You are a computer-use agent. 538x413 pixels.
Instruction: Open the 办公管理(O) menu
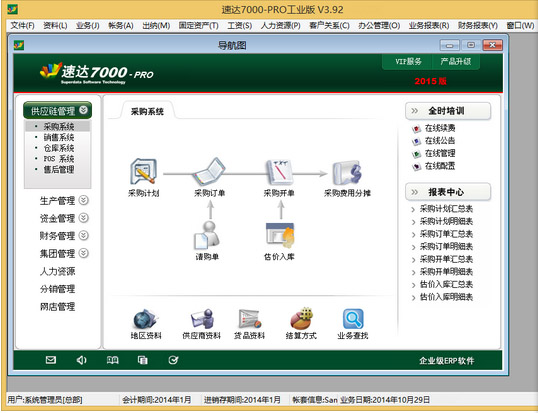tap(379, 25)
